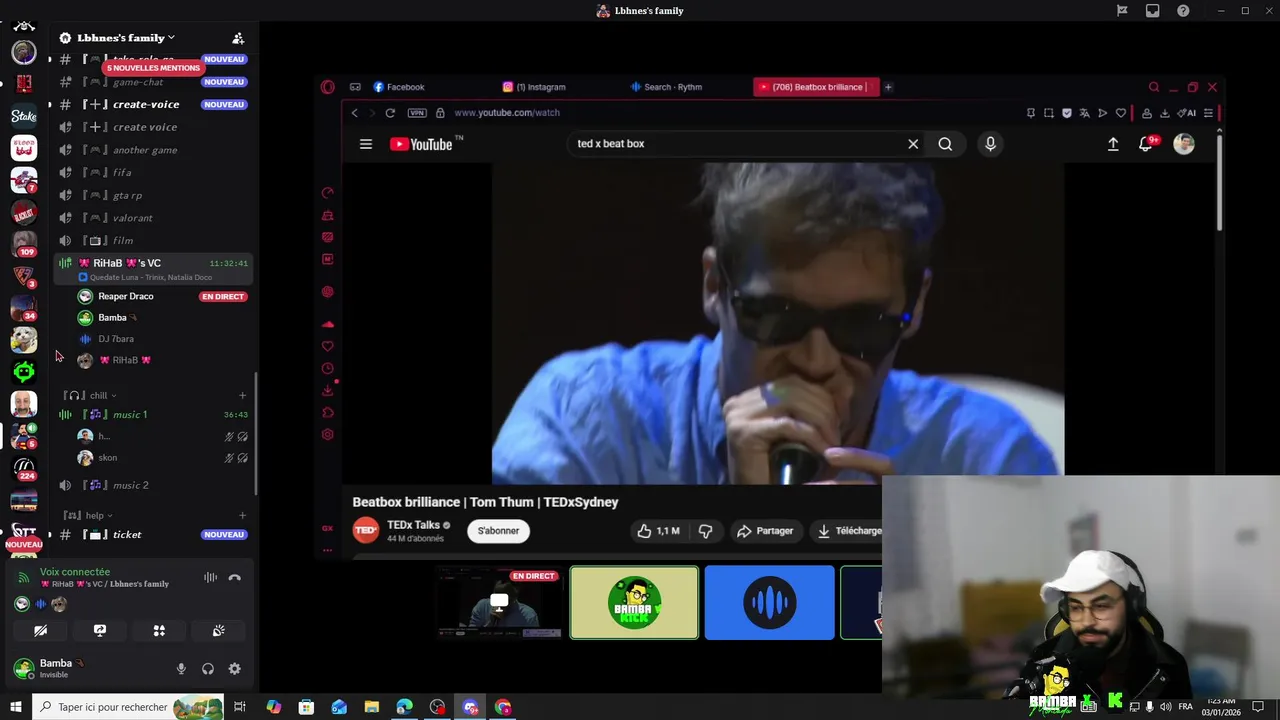Join the music 1 voice channel
The image size is (1280, 720).
pyautogui.click(x=130, y=414)
